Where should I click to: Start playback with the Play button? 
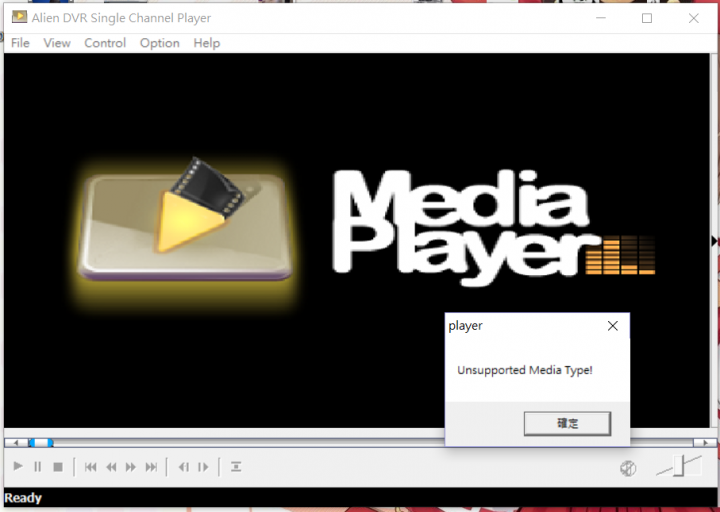pyautogui.click(x=18, y=467)
